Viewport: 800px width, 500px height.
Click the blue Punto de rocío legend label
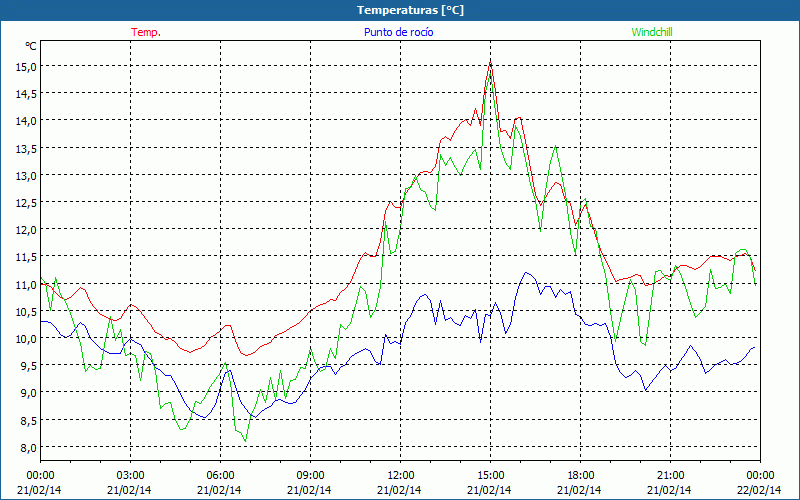[398, 32]
